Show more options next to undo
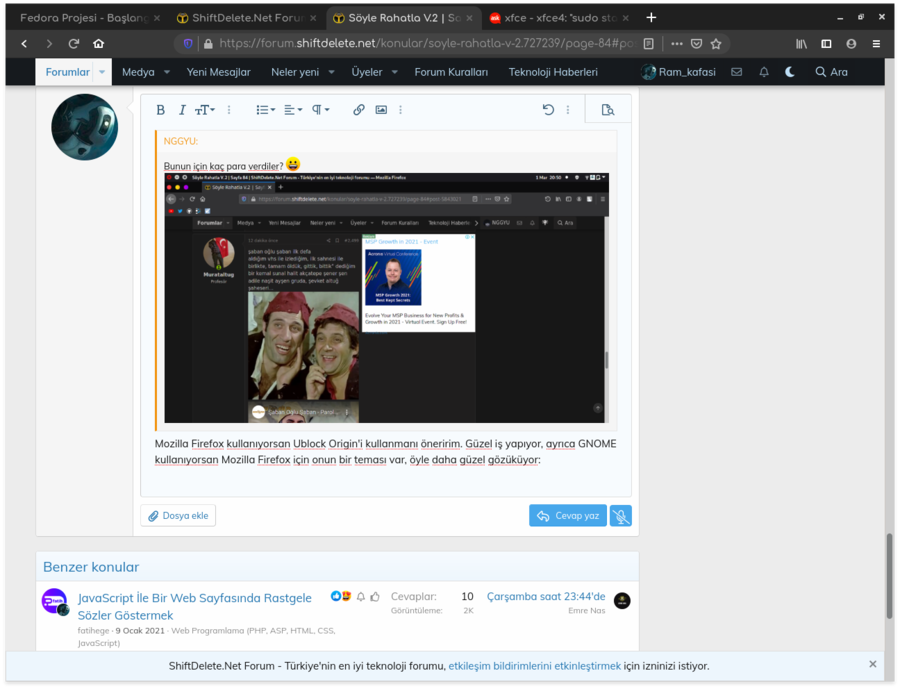Viewport: 900px width, 689px height. click(568, 110)
